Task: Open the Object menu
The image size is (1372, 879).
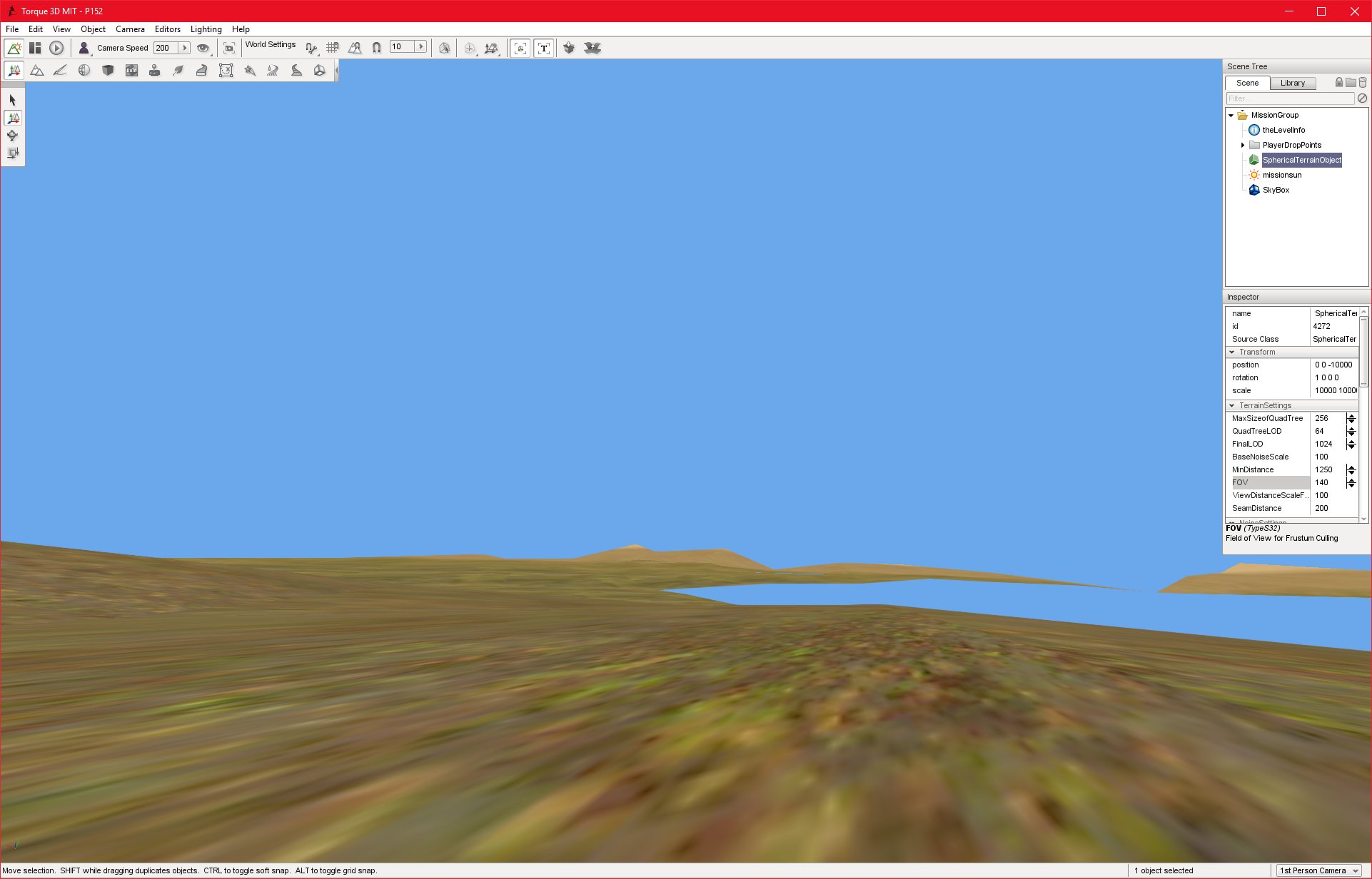Action: point(93,29)
